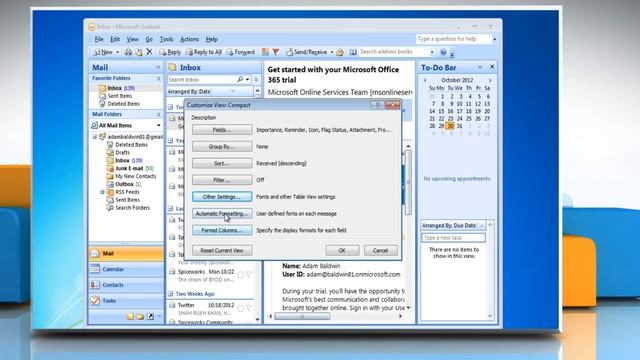Image resolution: width=640 pixels, height=360 pixels.
Task: Click the Type a new task field
Action: click(x=453, y=238)
